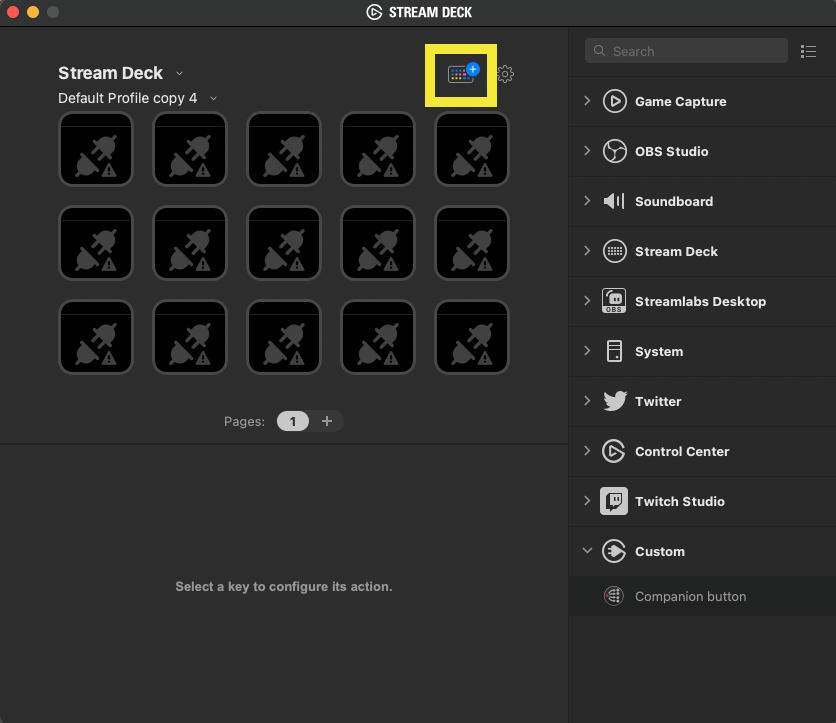Click the Companion button action icon
The width and height of the screenshot is (836, 723).
[614, 596]
